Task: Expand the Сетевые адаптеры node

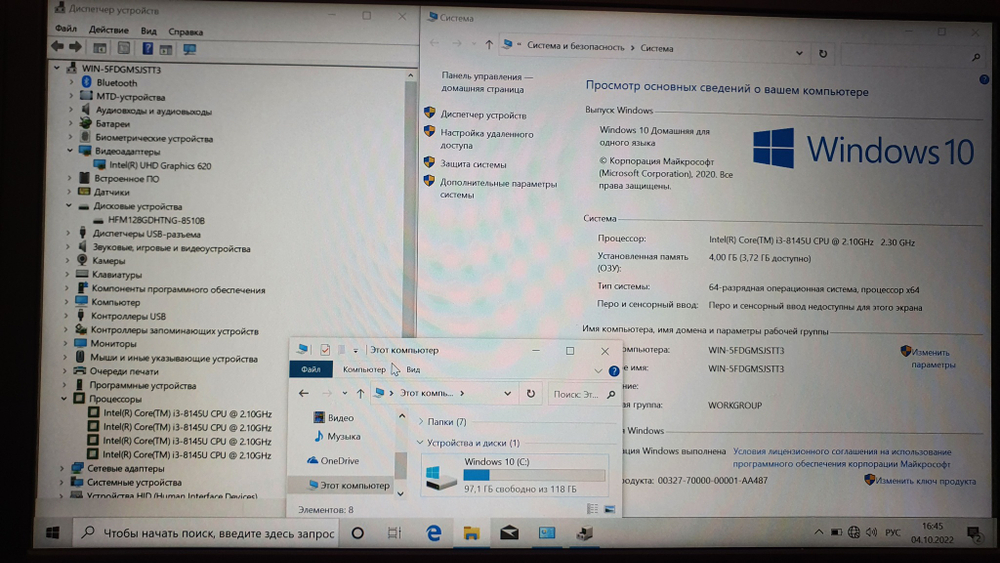Action: point(62,469)
